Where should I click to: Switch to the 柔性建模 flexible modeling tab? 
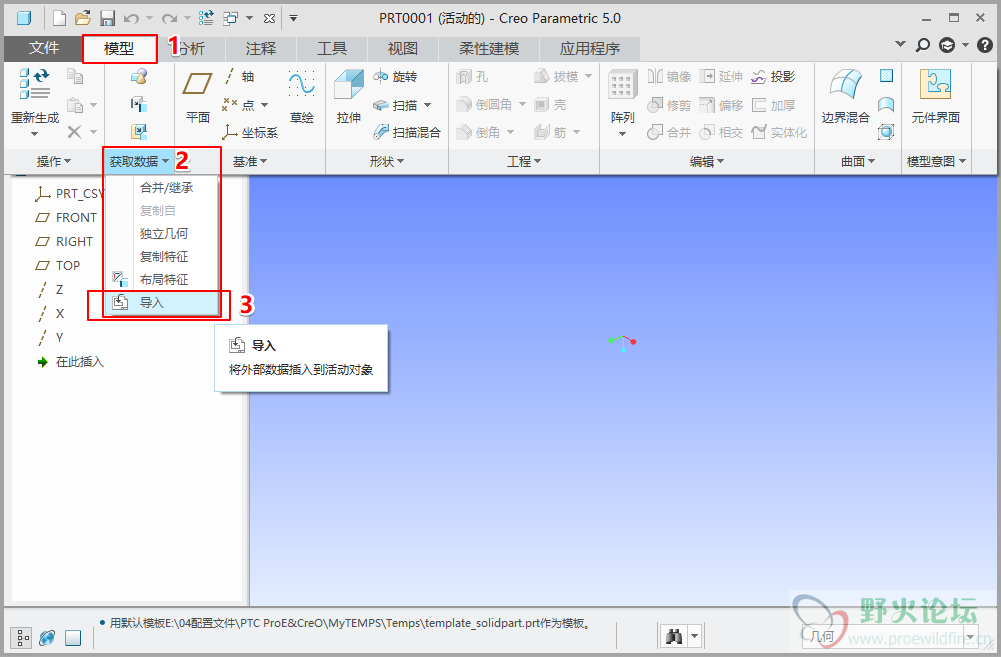point(489,49)
